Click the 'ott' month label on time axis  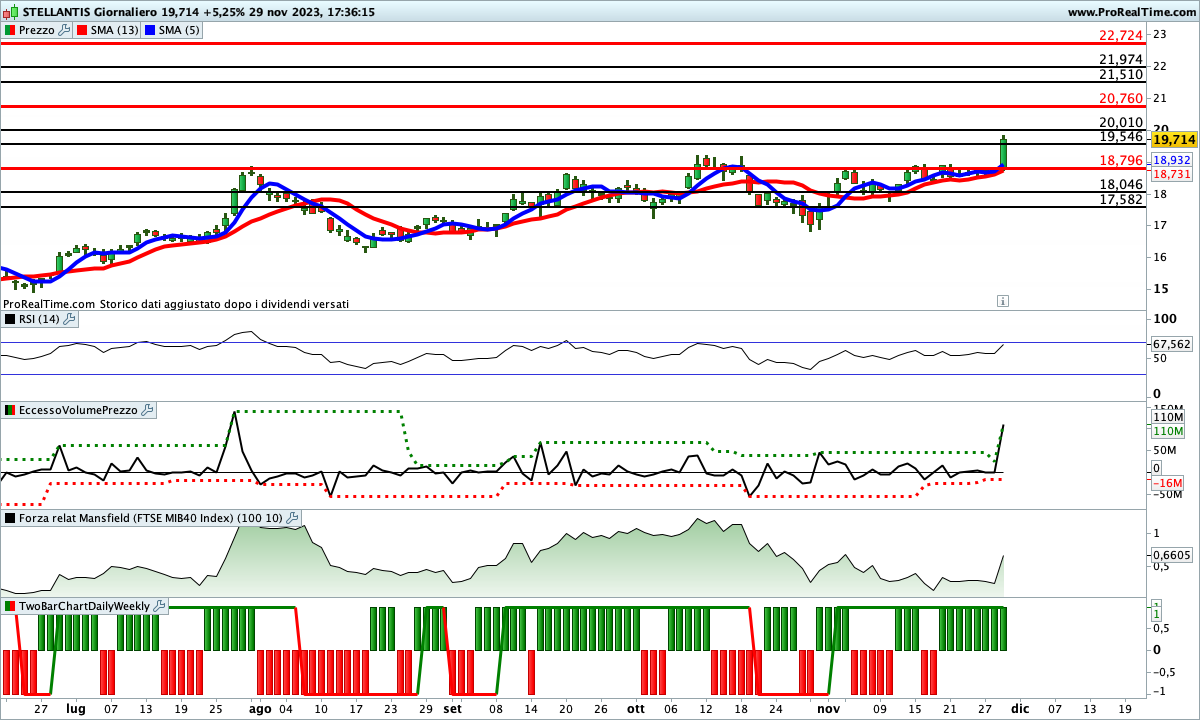636,708
